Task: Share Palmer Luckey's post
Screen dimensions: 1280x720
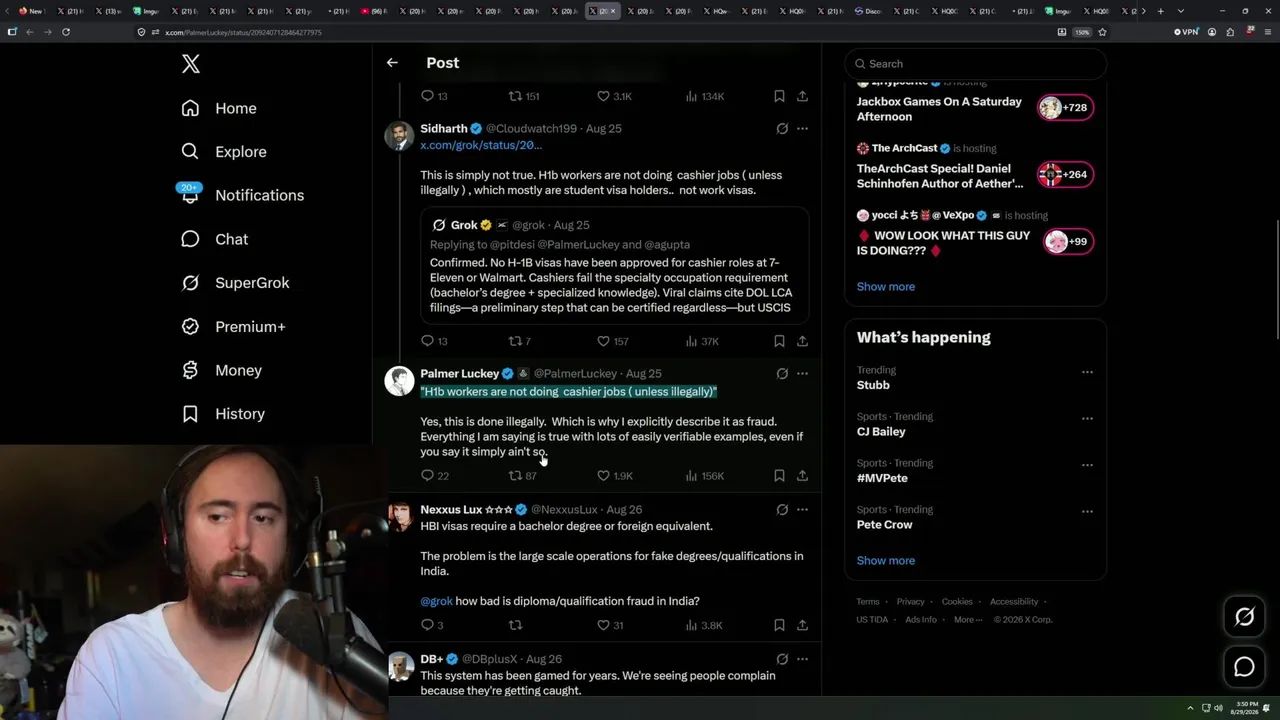Action: (x=802, y=476)
